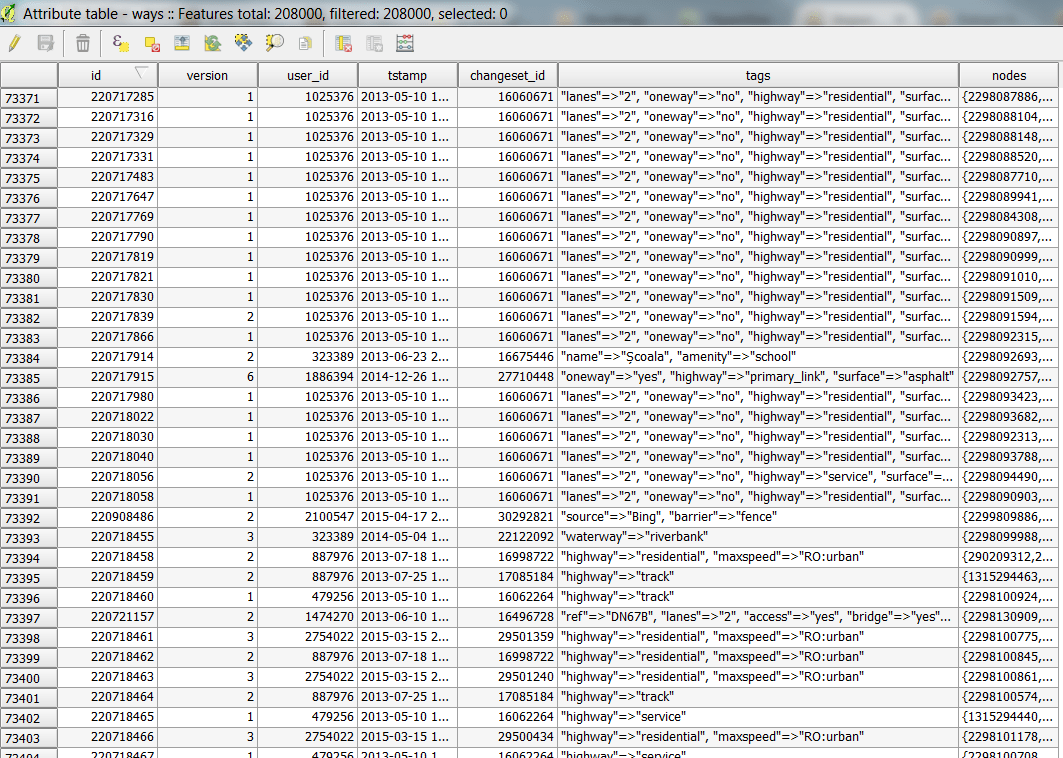
Task: Toggle editing mode with the pencil icon
Action: (14, 43)
